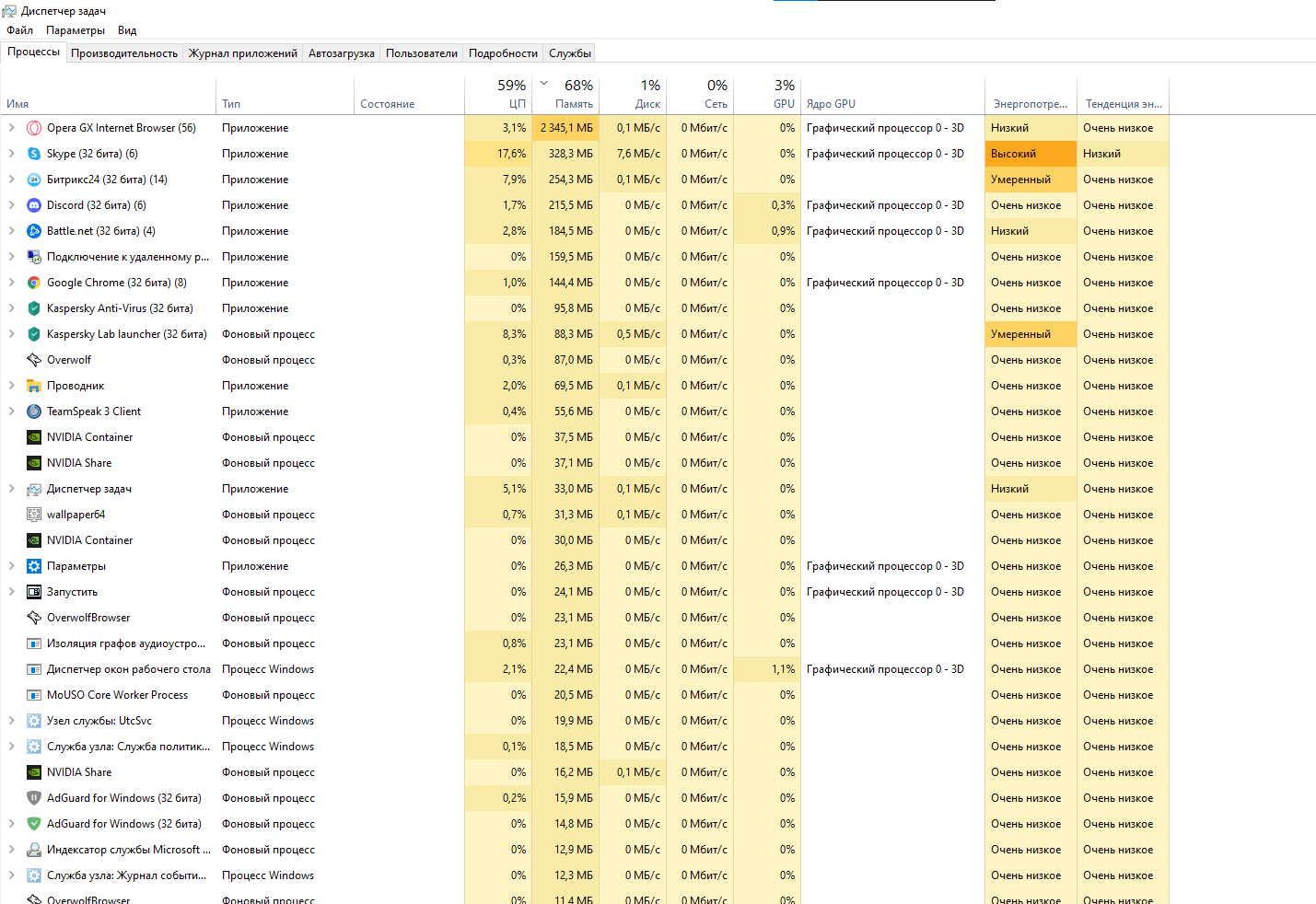
Task: Expand the Google Chrome process group
Action: pyautogui.click(x=11, y=283)
